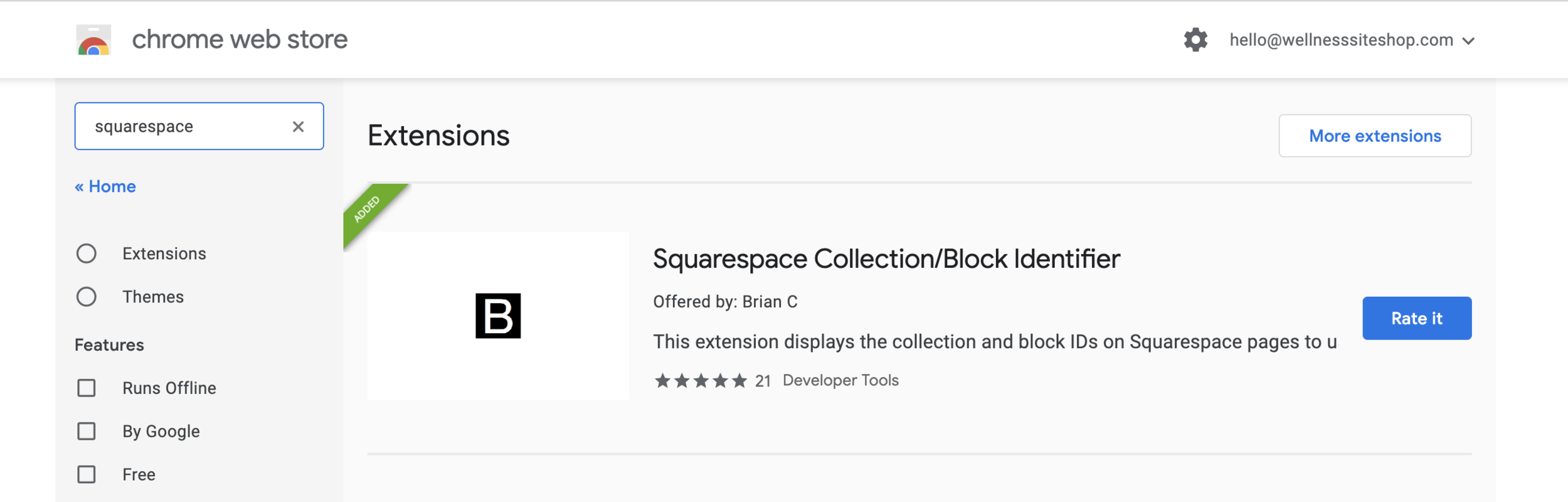Click the blue Rate it button
Screen dimensions: 1568x502
click(1417, 318)
